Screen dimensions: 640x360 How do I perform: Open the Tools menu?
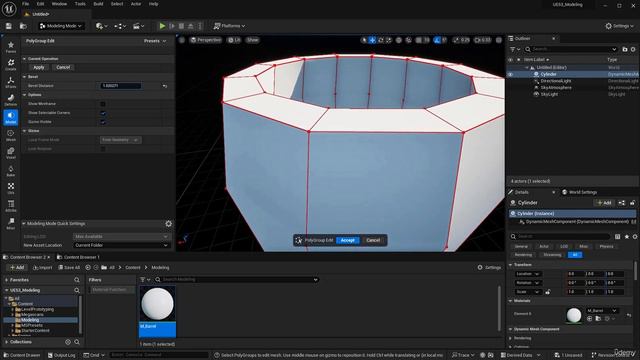pos(80,4)
